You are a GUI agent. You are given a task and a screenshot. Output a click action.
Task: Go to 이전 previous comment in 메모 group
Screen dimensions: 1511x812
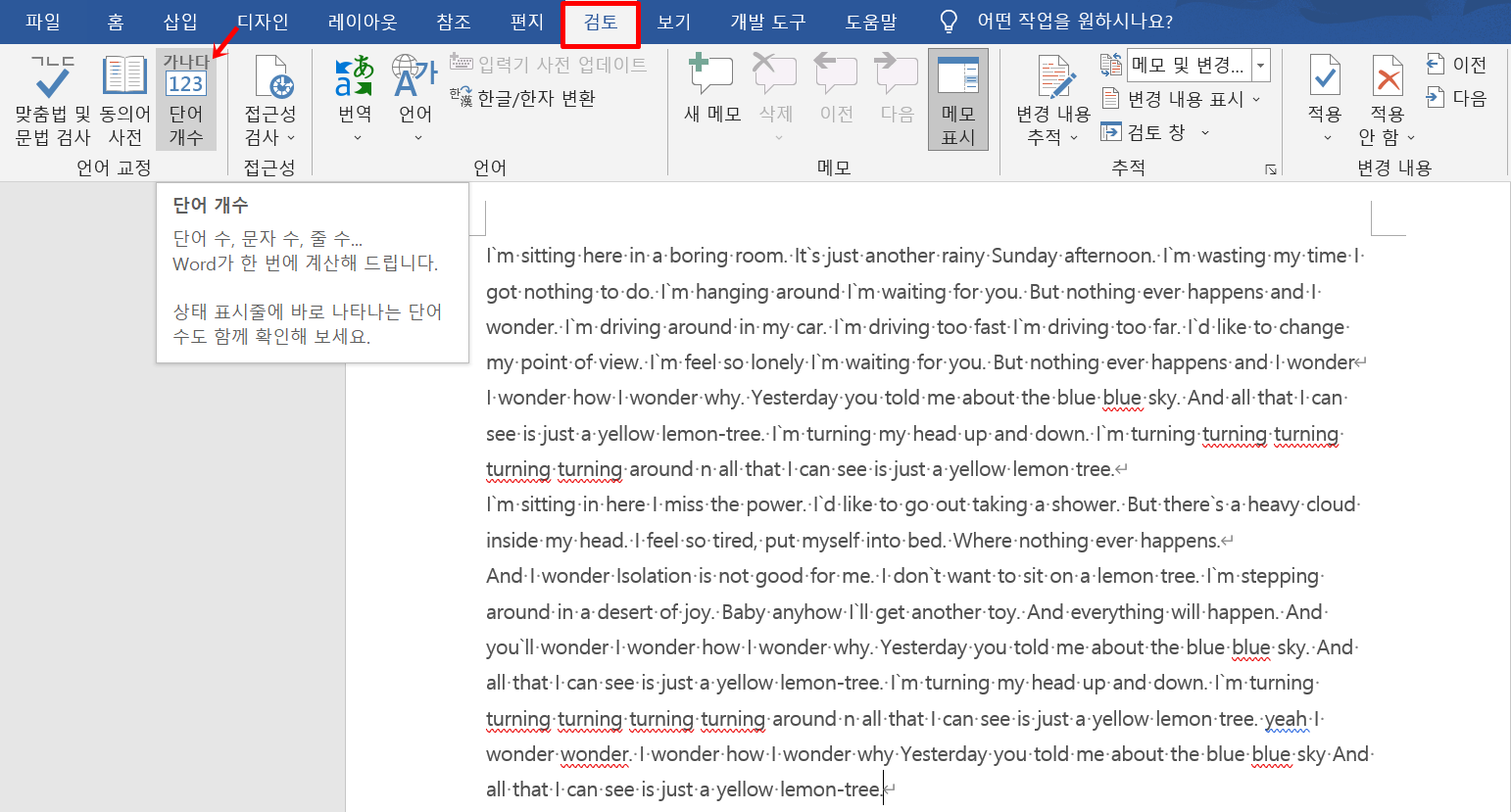pos(836,90)
